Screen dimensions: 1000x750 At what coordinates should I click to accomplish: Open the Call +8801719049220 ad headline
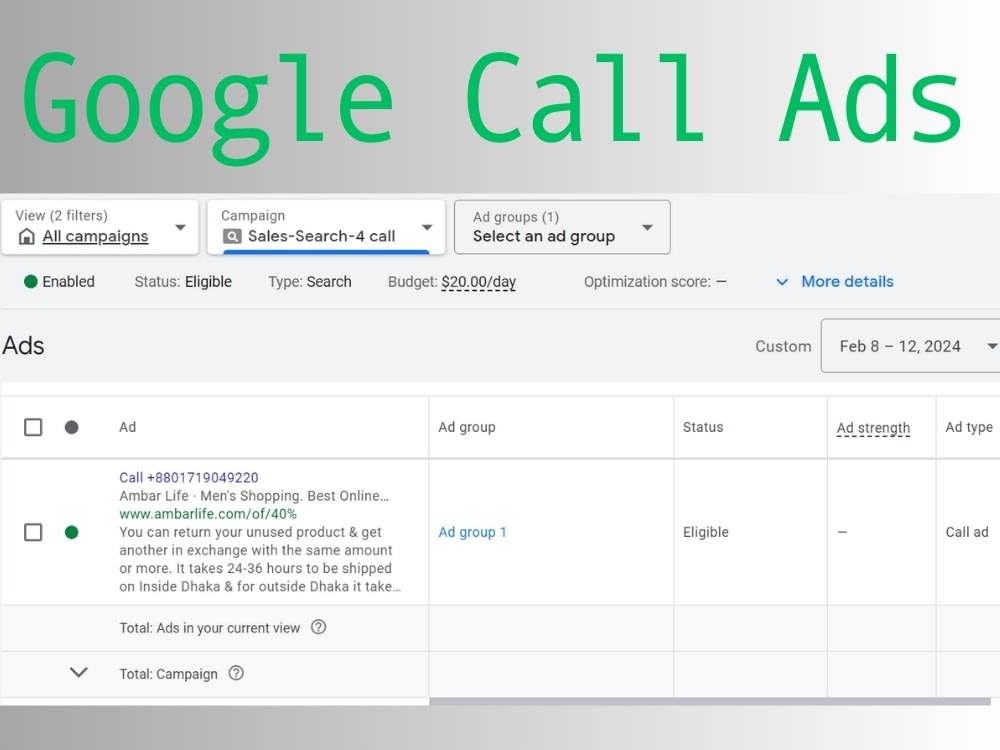point(189,478)
